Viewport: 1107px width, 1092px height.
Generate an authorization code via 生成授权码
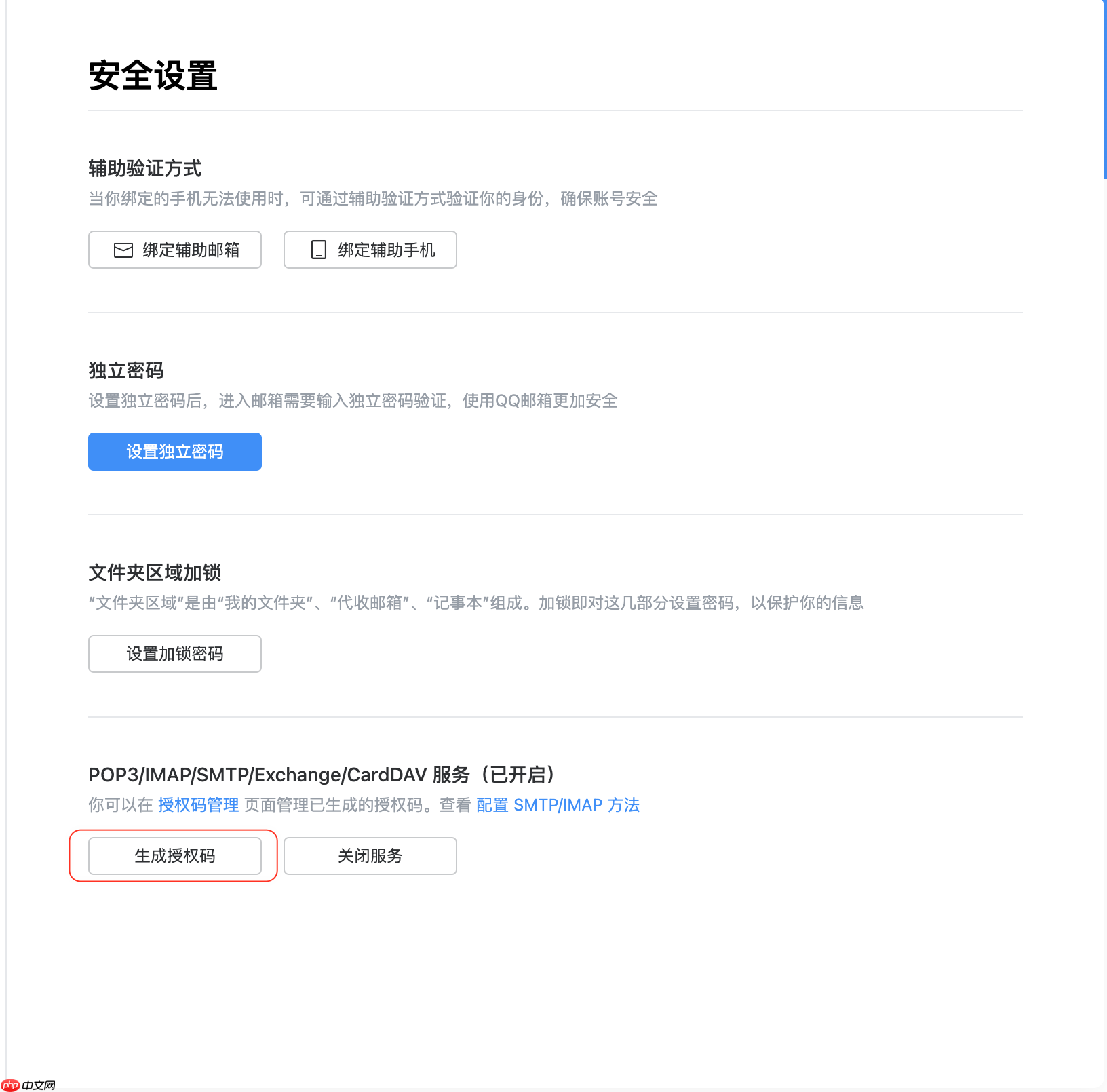pyautogui.click(x=175, y=856)
